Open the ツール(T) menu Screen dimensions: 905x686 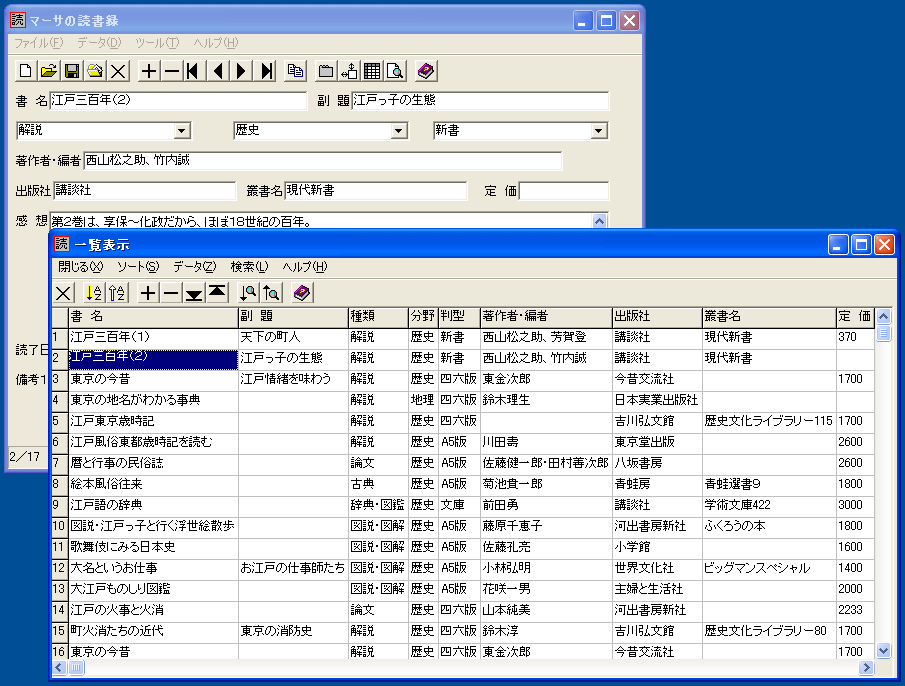pos(157,43)
